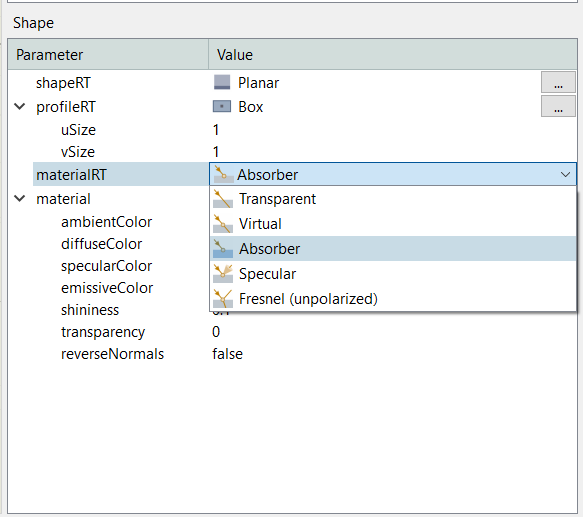The height and width of the screenshot is (517, 583).
Task: Click the Virtual material icon in list
Action: (x=223, y=224)
